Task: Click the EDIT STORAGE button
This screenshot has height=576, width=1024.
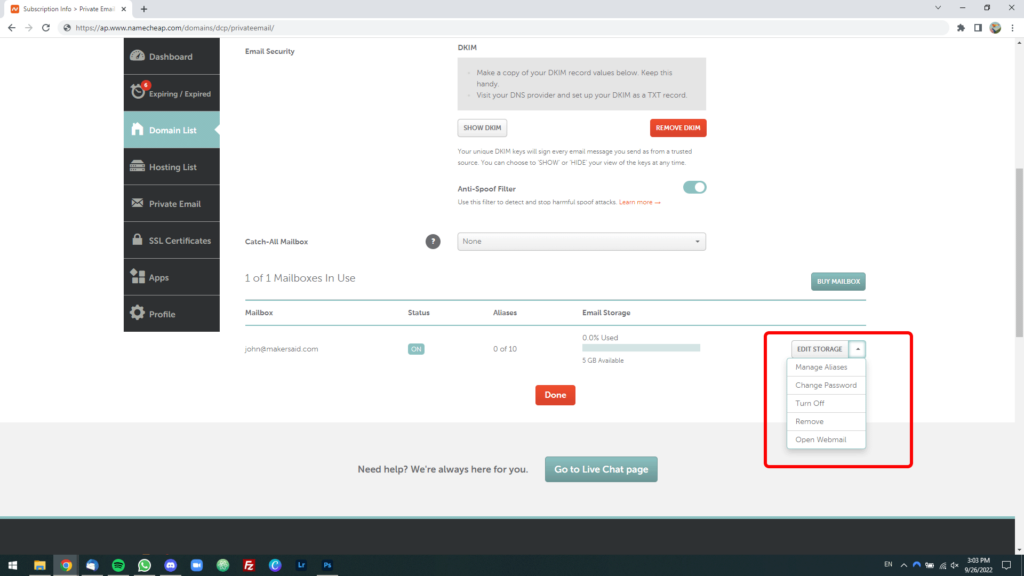Action: (820, 349)
